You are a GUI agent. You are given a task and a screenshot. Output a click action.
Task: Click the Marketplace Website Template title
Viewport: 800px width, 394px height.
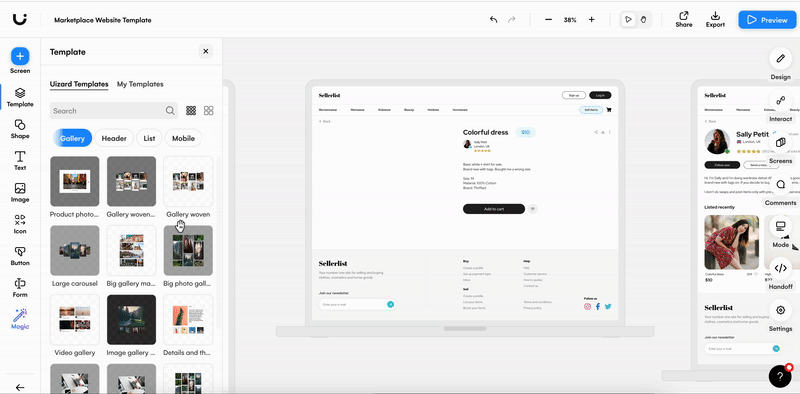(103, 20)
